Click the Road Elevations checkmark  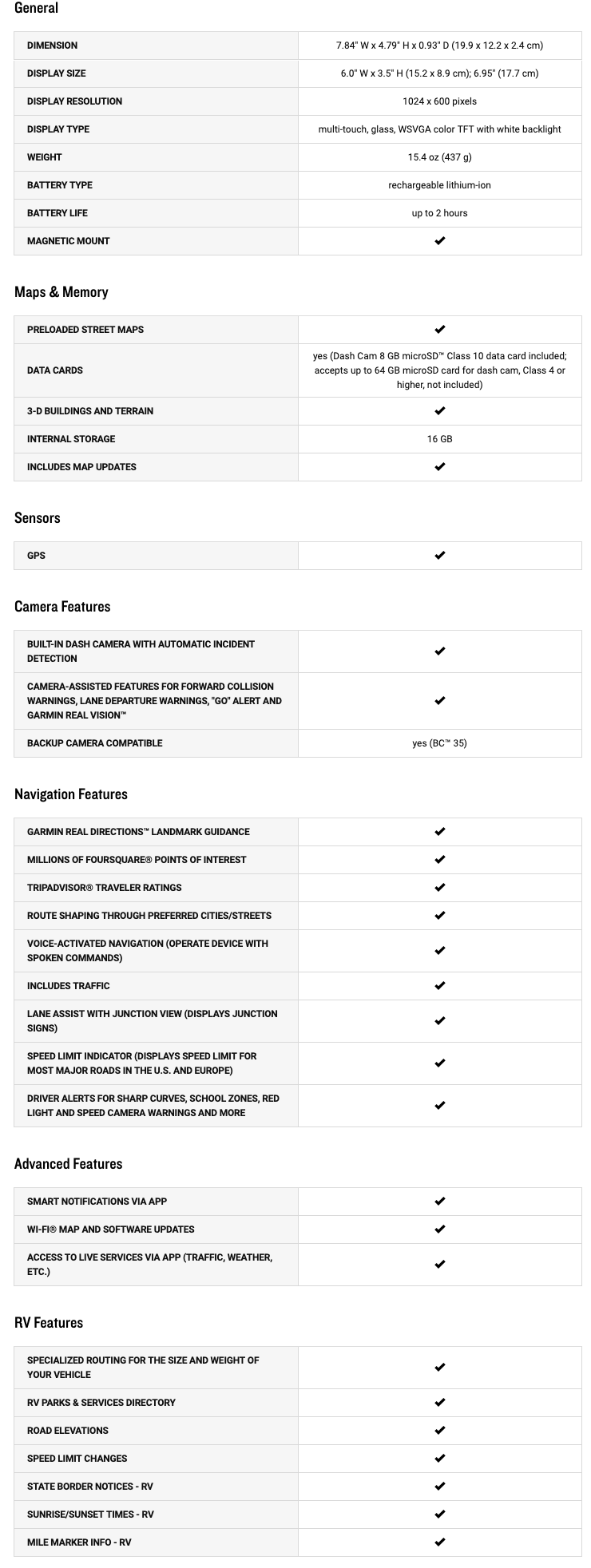[439, 1431]
